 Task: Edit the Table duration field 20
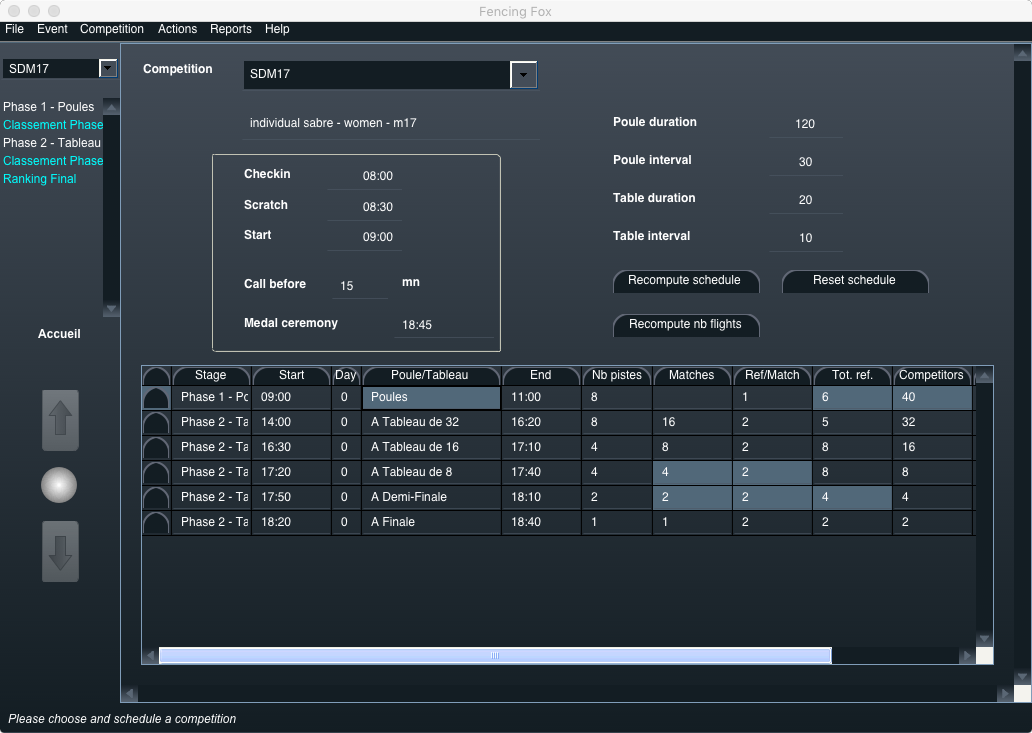(806, 200)
